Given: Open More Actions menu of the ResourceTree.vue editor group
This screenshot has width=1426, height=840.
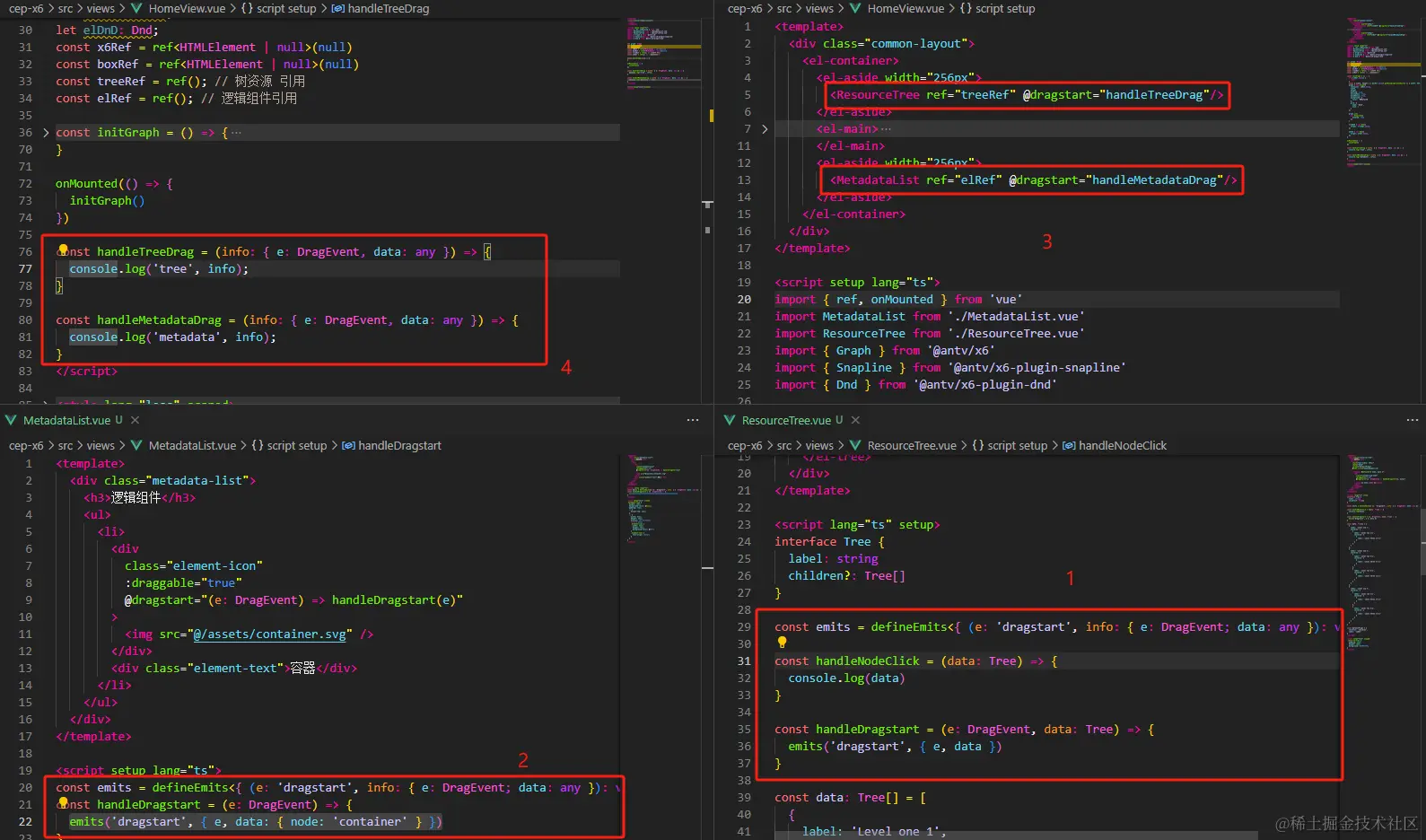Looking at the screenshot, I should pos(1412,420).
